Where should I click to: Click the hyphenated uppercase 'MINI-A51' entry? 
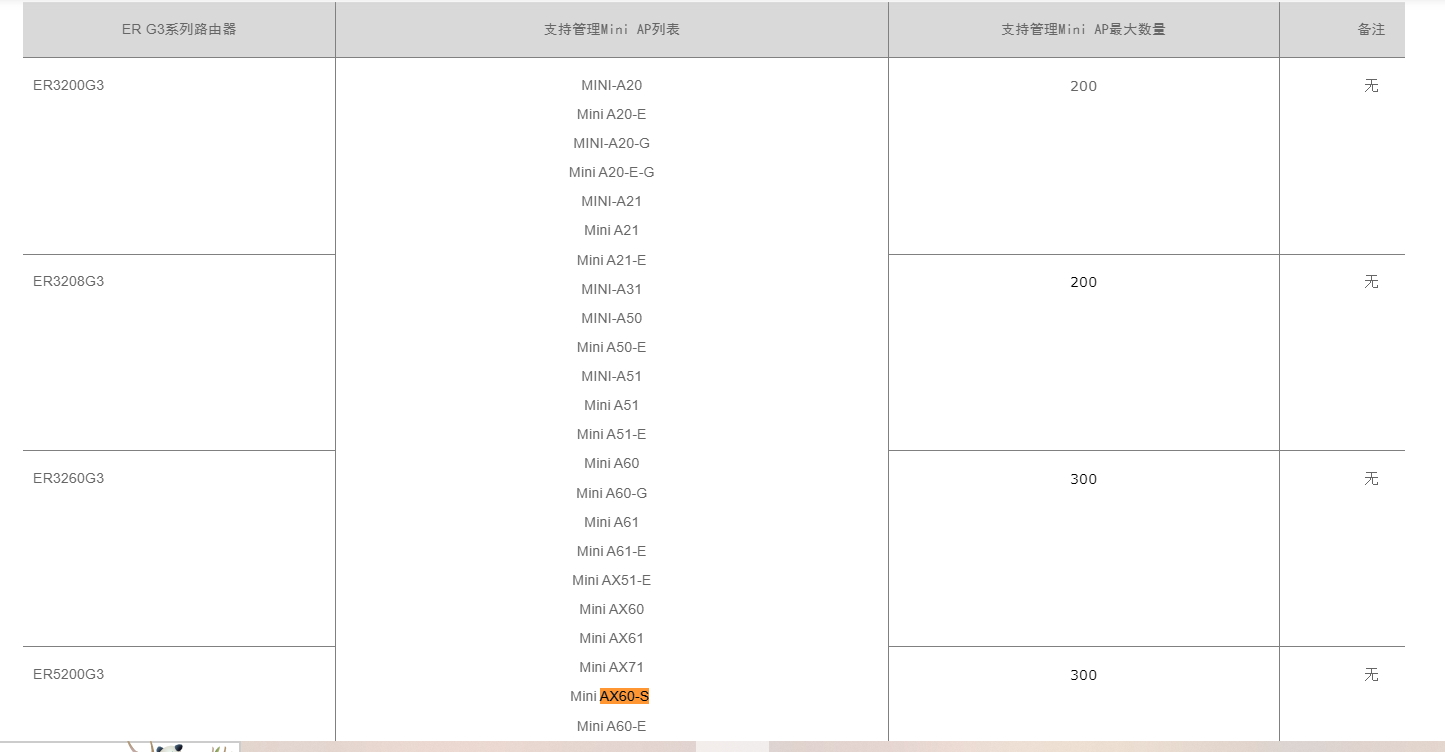coord(612,376)
